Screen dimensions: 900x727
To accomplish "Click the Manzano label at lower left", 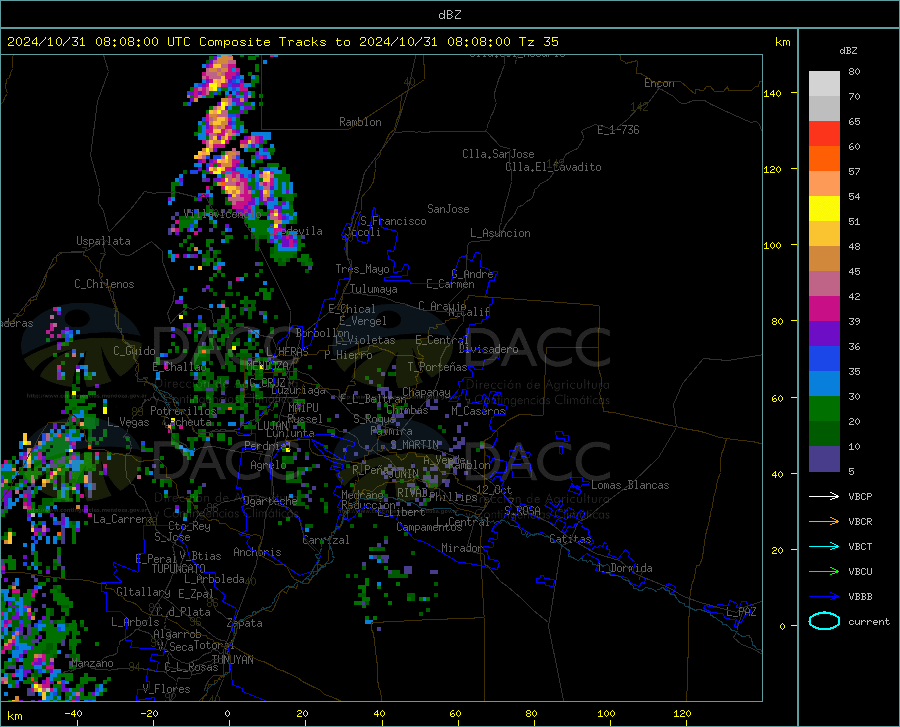I will (x=92, y=663).
